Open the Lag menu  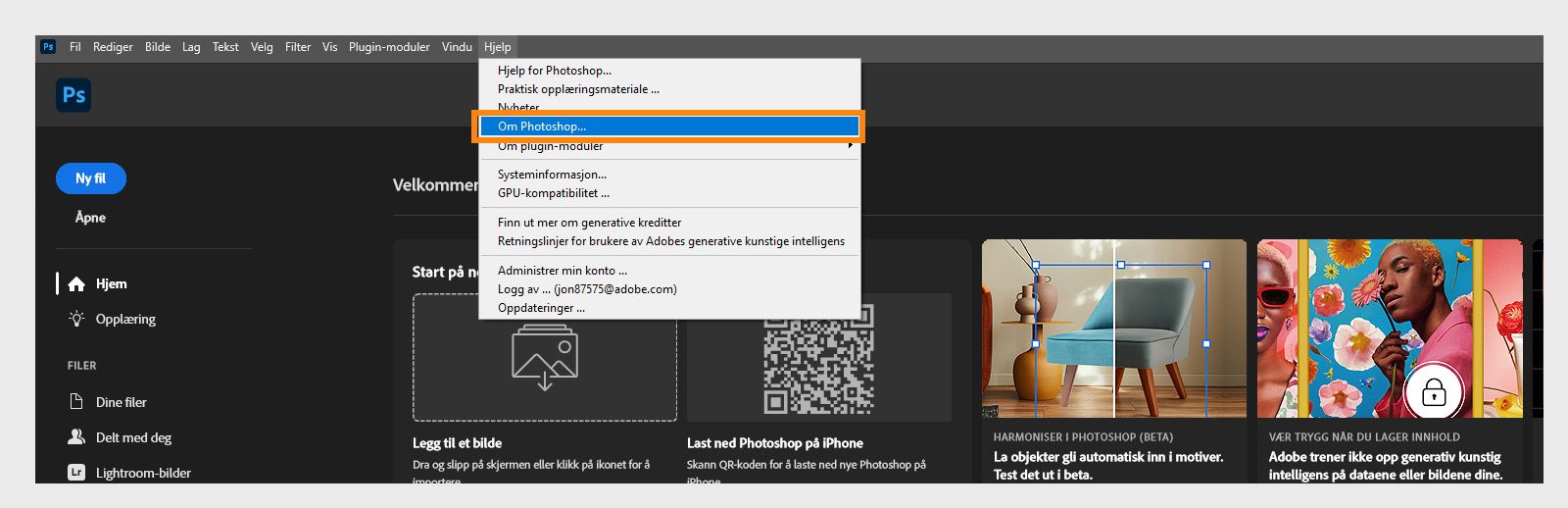click(x=191, y=47)
